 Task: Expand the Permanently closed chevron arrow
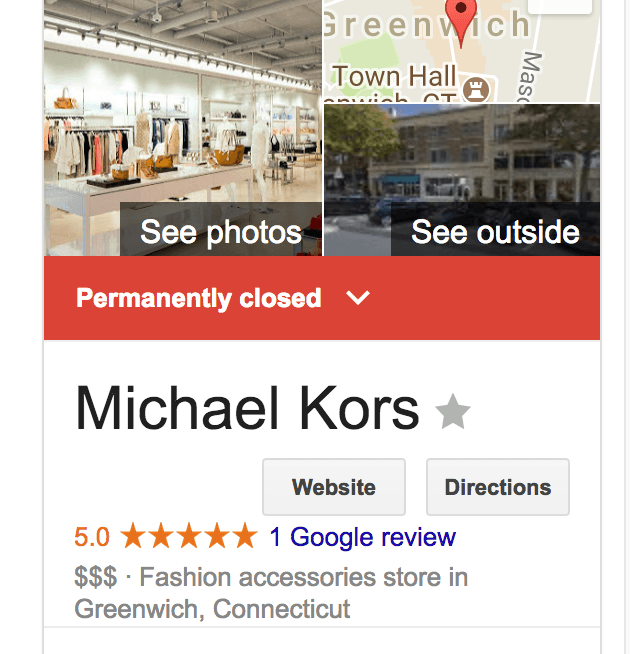click(358, 298)
